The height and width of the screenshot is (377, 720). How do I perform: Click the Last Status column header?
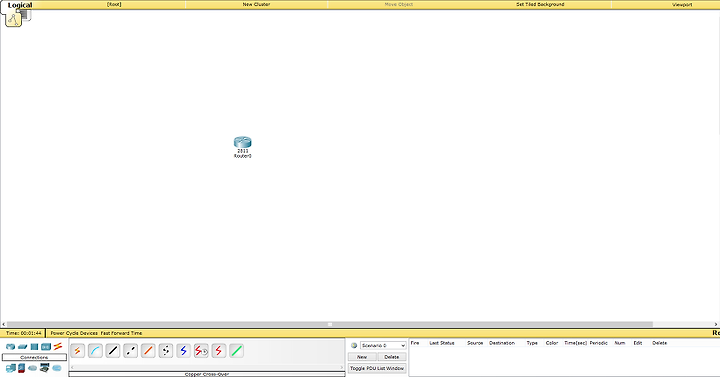click(x=442, y=343)
